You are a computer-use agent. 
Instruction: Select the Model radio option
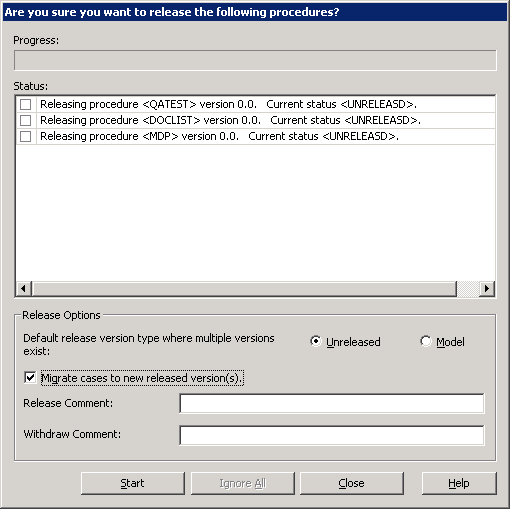(425, 341)
